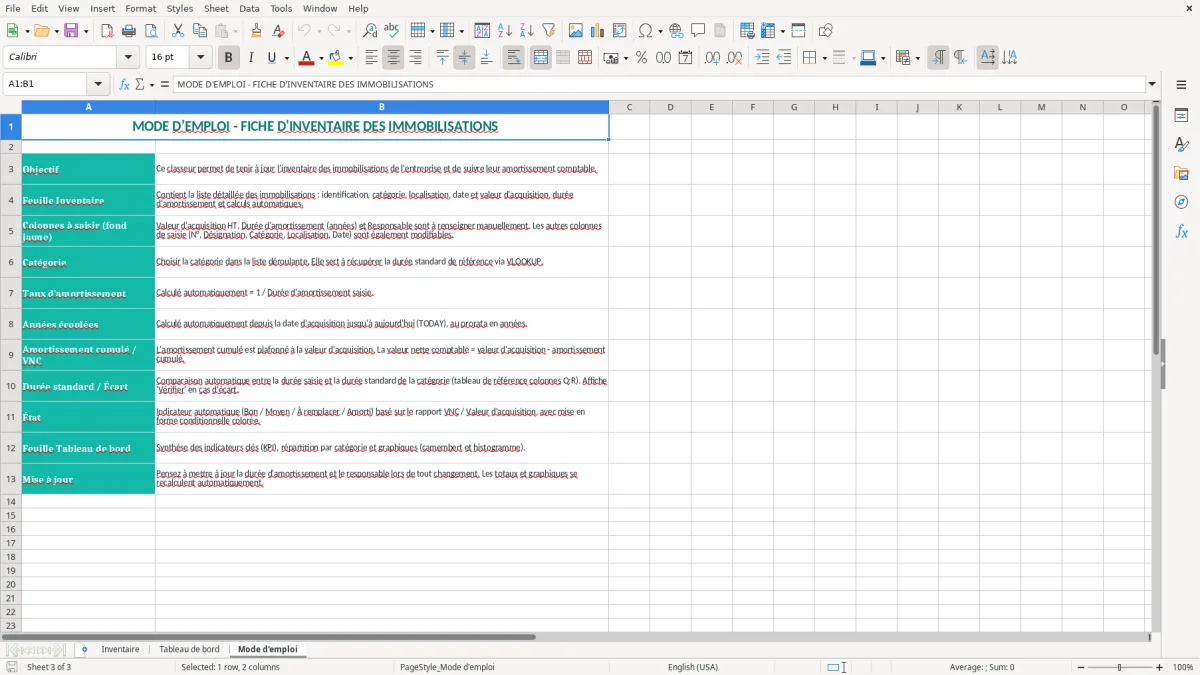1200x675 pixels.
Task: Click the background color highlight swatch
Action: [336, 58]
